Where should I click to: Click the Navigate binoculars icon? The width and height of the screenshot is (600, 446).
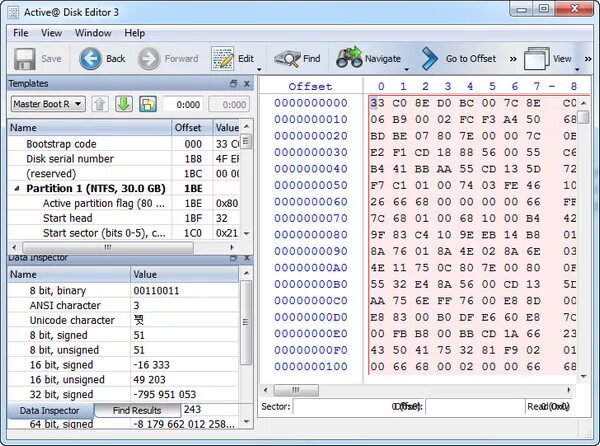[x=349, y=58]
